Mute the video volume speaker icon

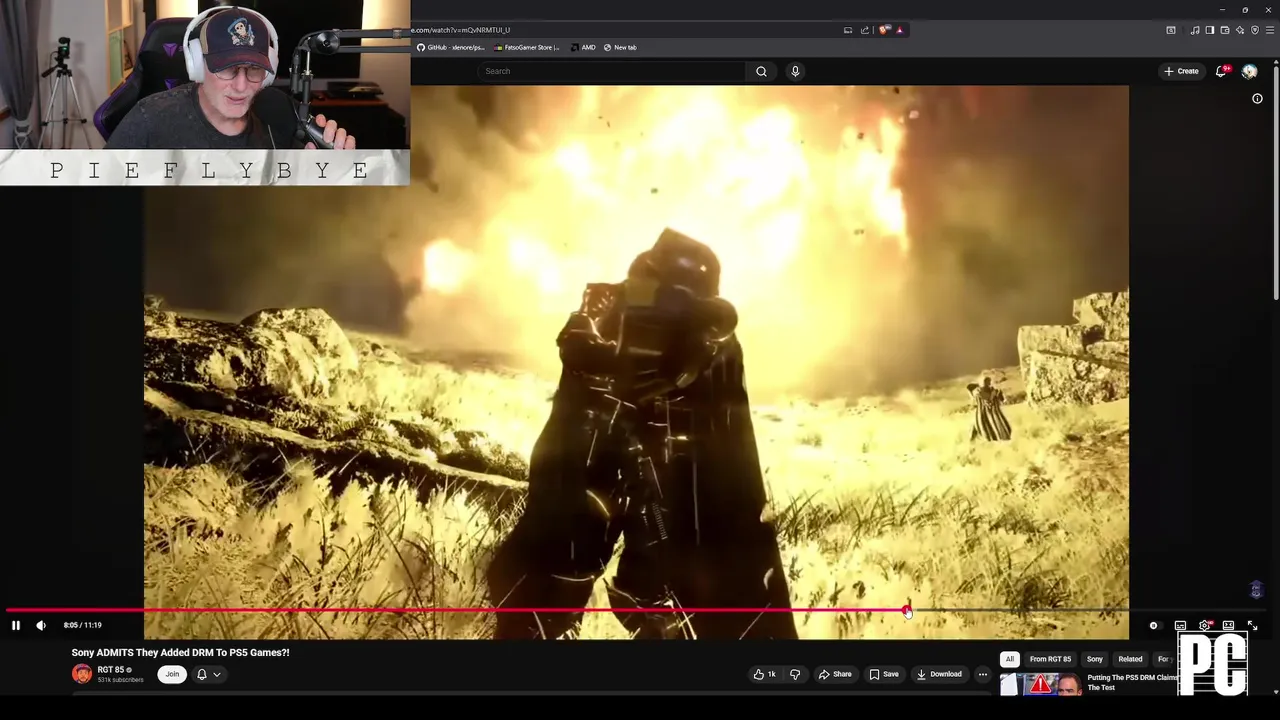point(41,625)
